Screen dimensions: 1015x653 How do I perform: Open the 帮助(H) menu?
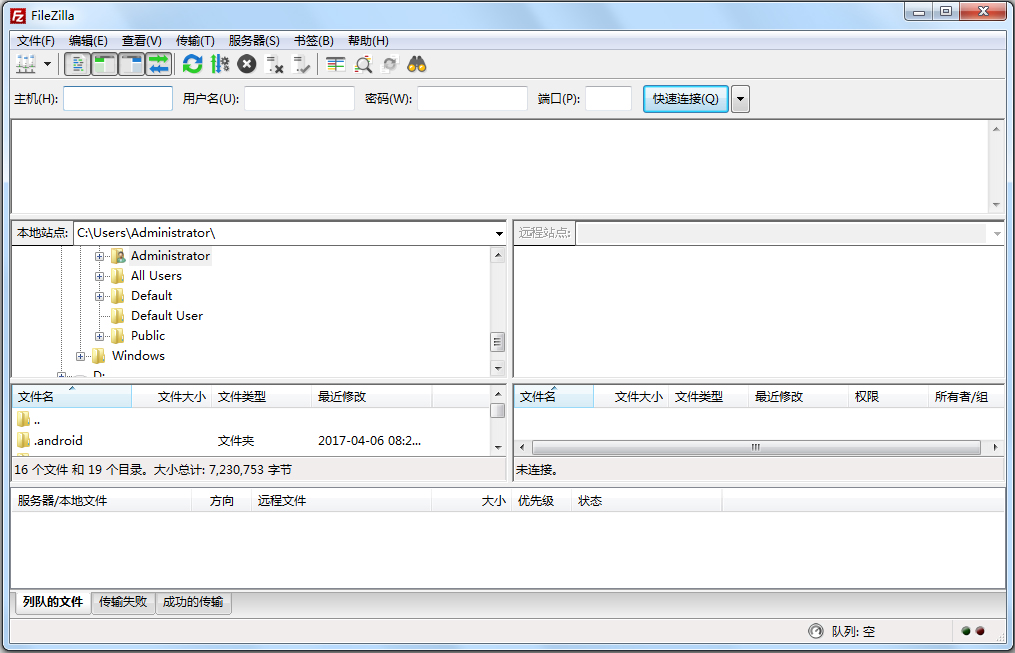pos(368,41)
